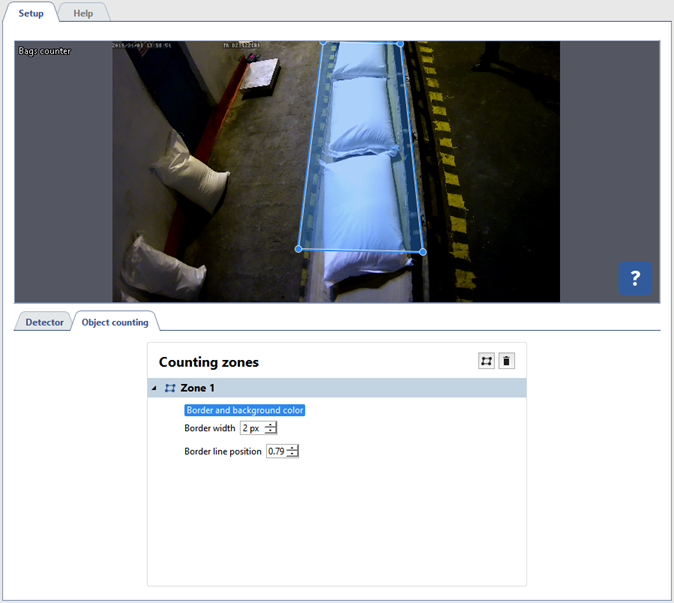The width and height of the screenshot is (674, 603).
Task: Decrease Border width with the down arrow
Action: (x=270, y=432)
